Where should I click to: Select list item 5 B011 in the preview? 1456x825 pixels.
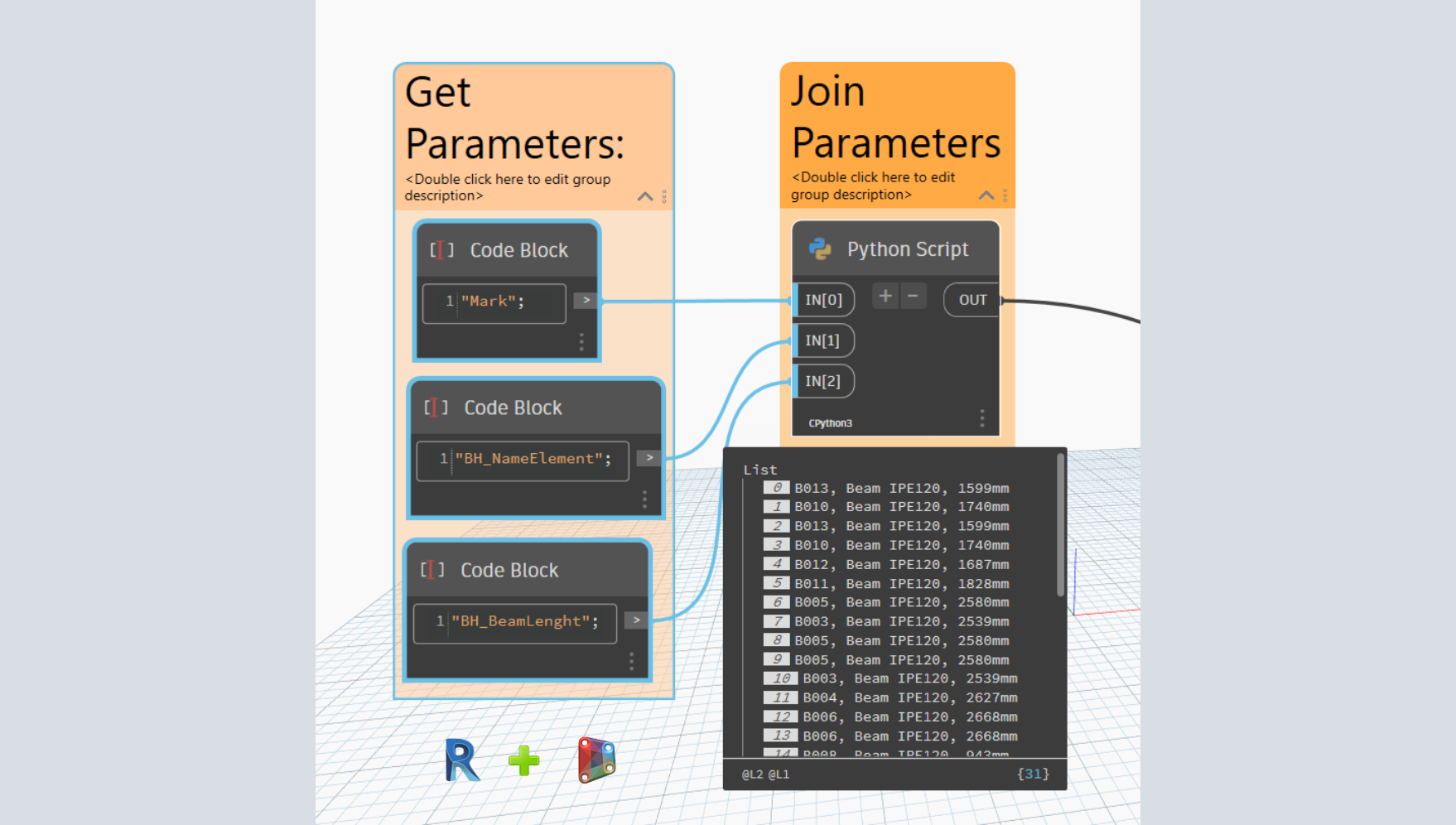[x=901, y=584]
